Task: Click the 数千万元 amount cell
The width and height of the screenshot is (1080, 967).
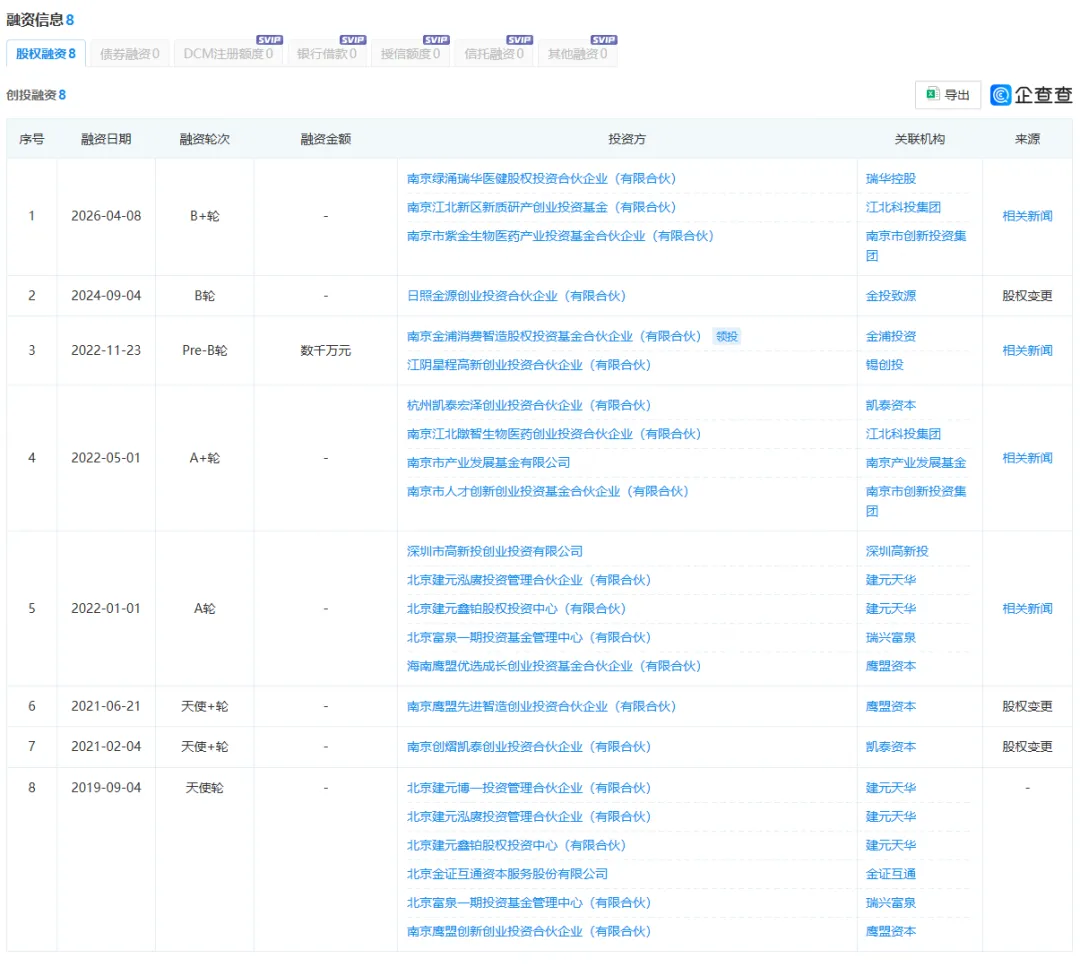Action: [326, 351]
